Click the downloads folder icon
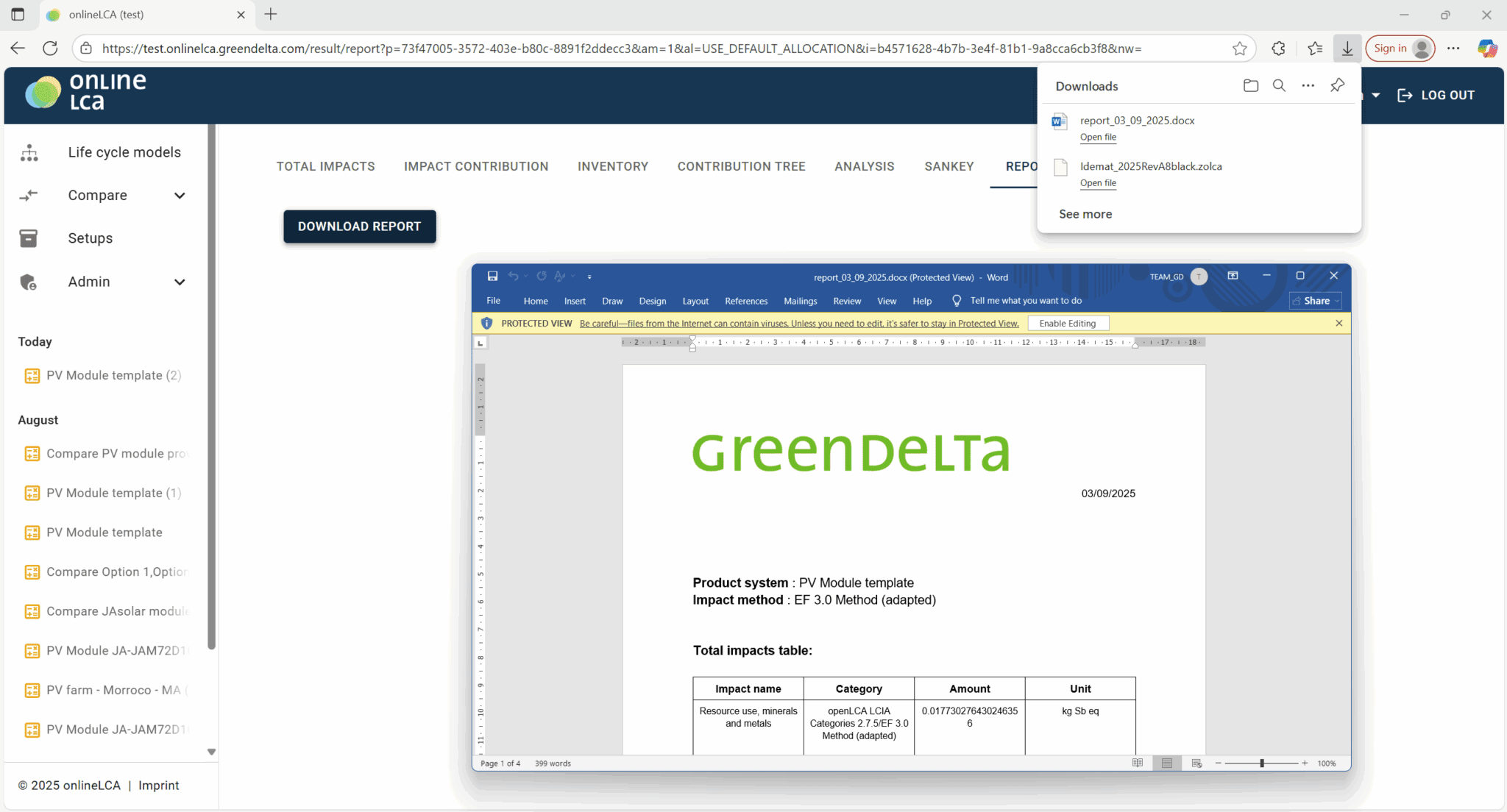 1250,86
